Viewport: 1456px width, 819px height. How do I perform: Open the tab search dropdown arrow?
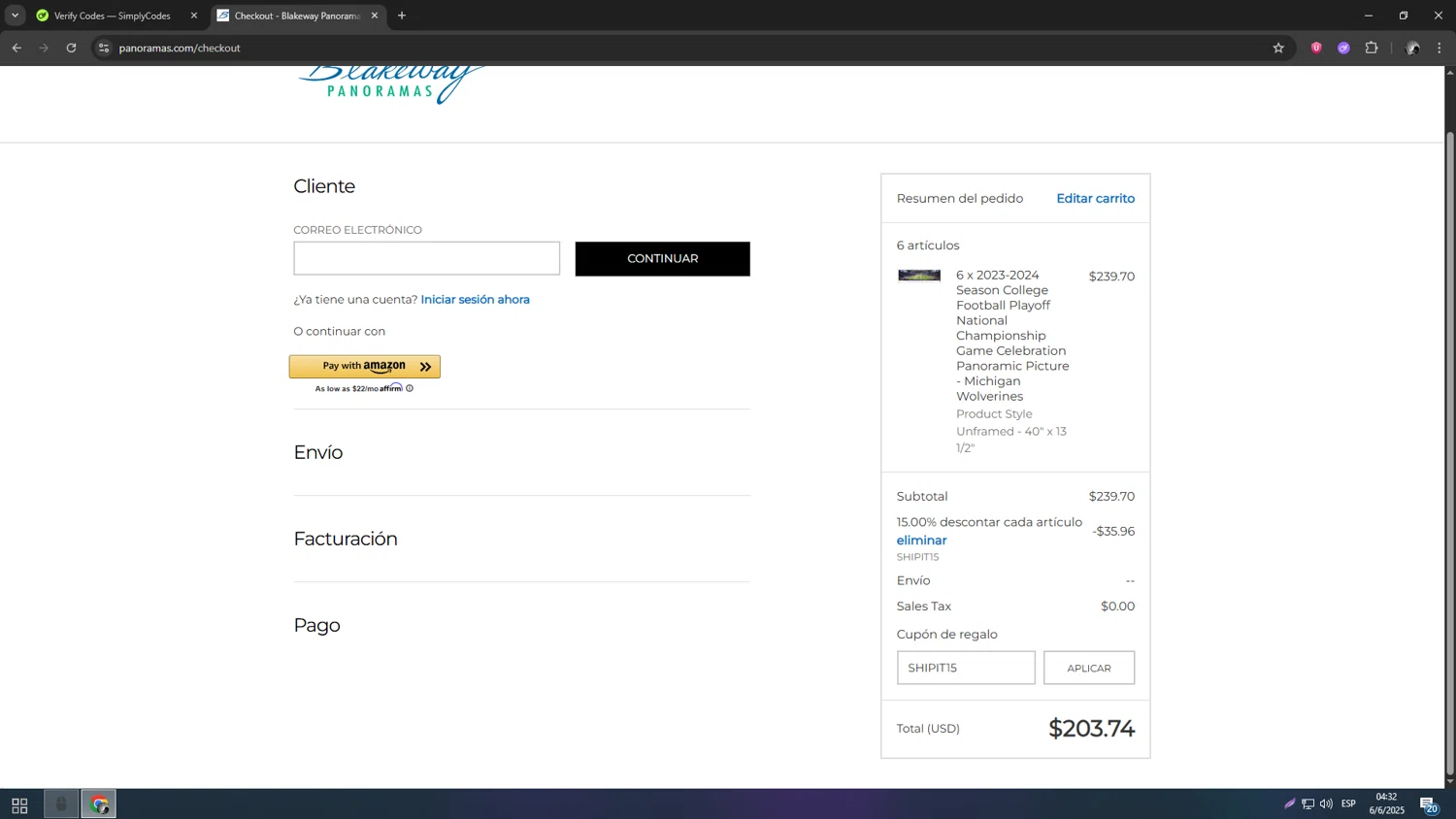tap(15, 16)
